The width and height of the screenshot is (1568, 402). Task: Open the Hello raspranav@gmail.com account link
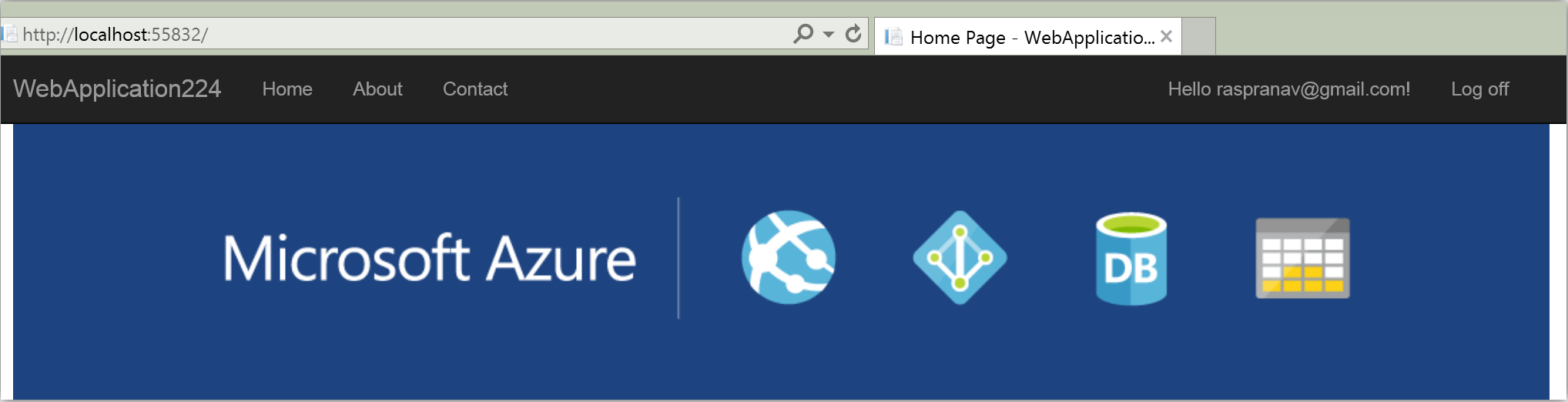coord(1289,89)
